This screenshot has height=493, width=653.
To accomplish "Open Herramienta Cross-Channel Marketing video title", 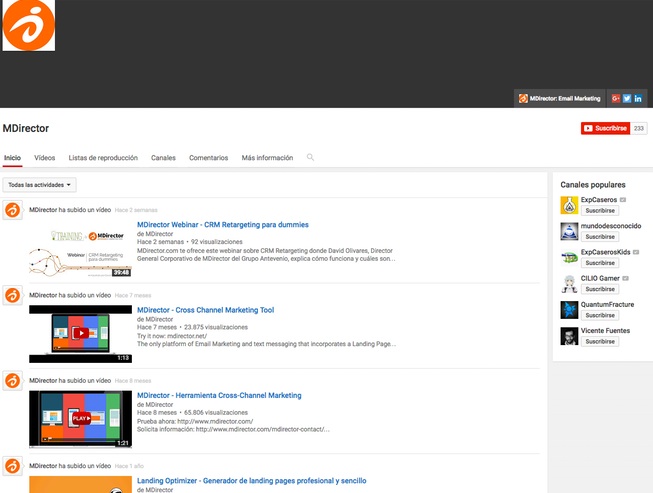I will point(219,396).
